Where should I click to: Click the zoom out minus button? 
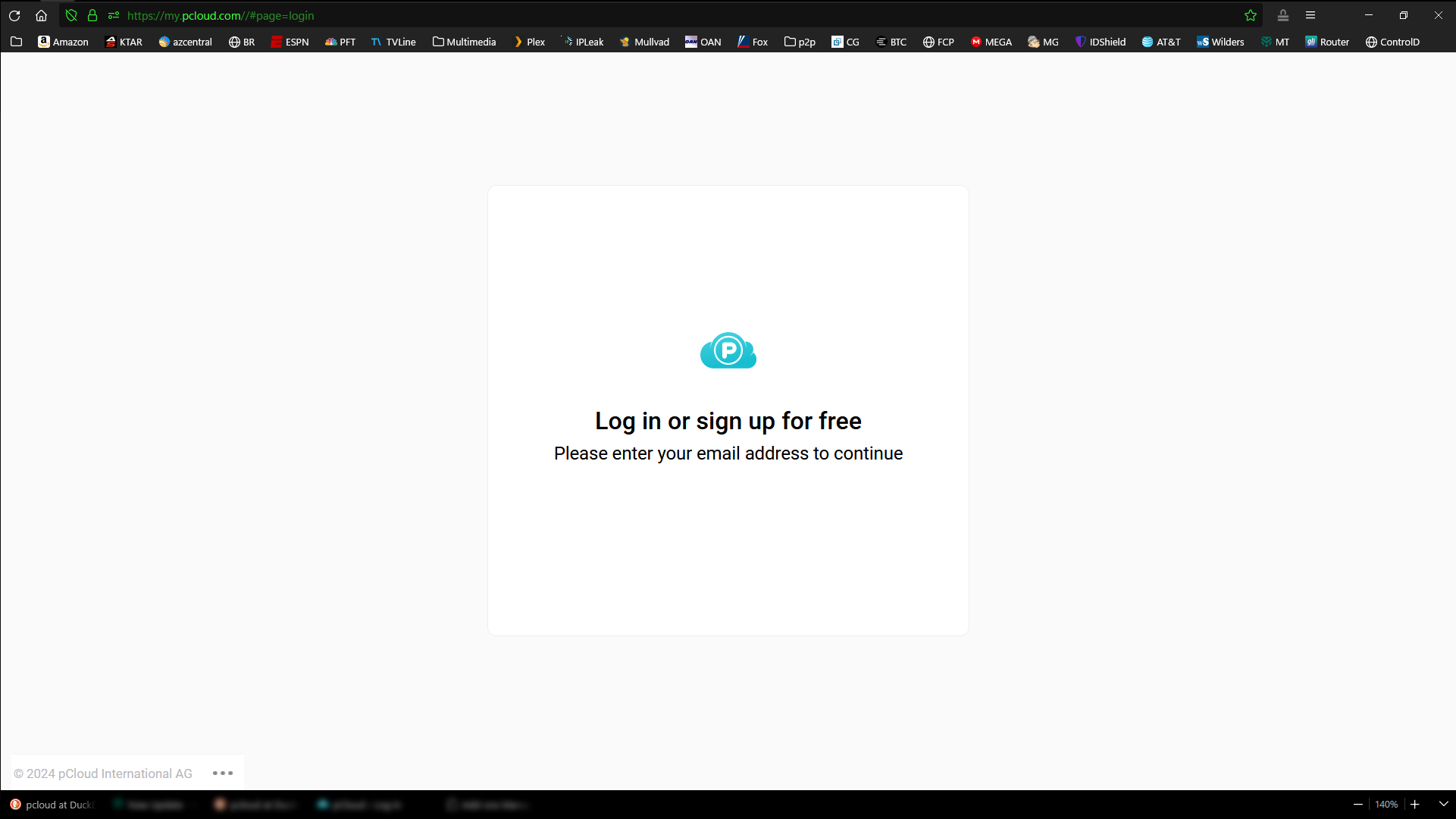coord(1358,804)
